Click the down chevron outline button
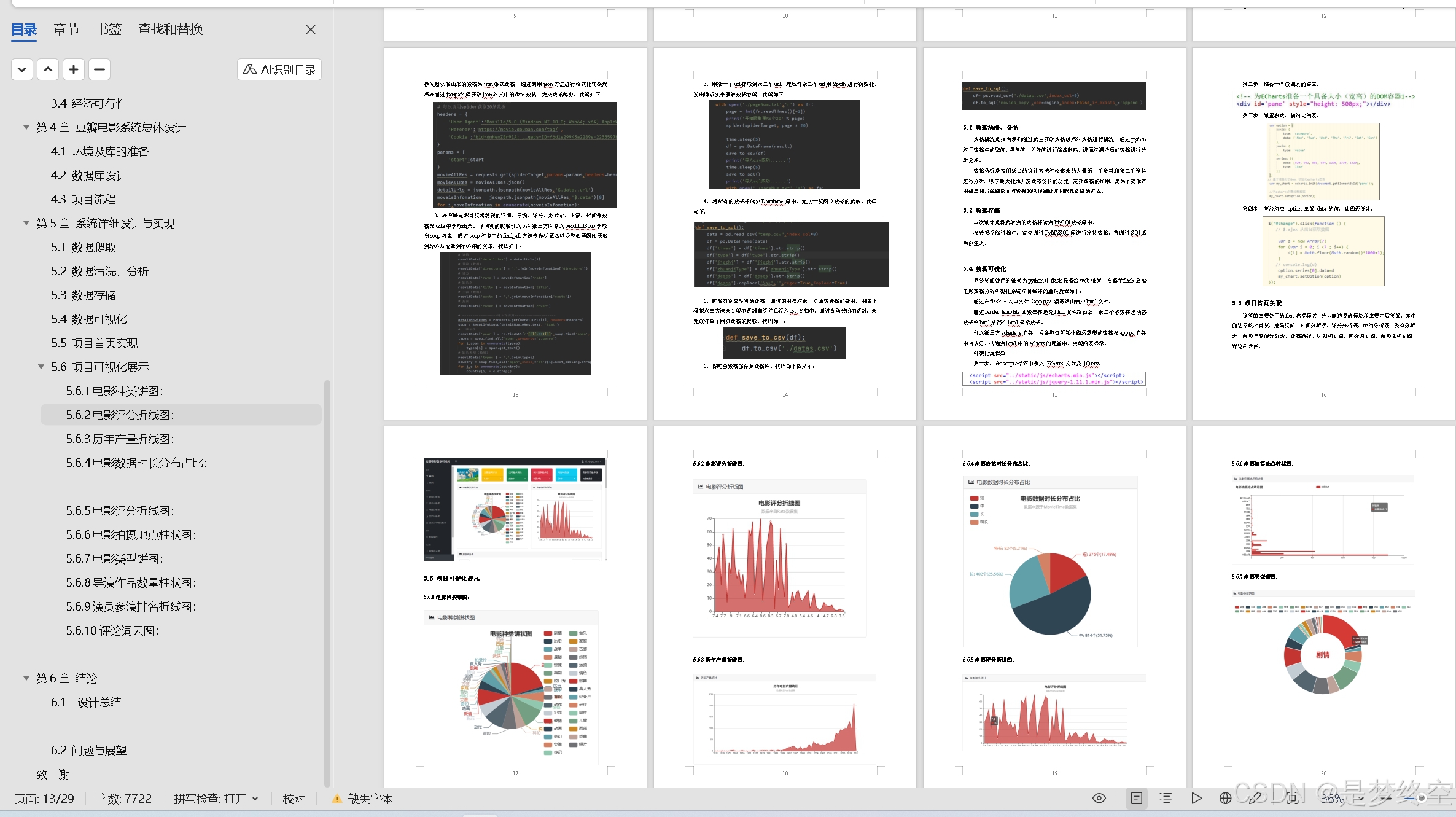This screenshot has height=817, width=1456. [22, 69]
